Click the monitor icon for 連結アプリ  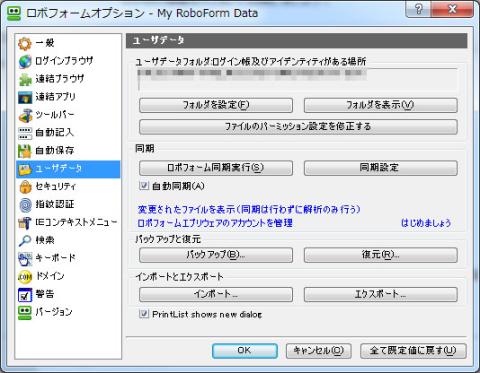(25, 97)
